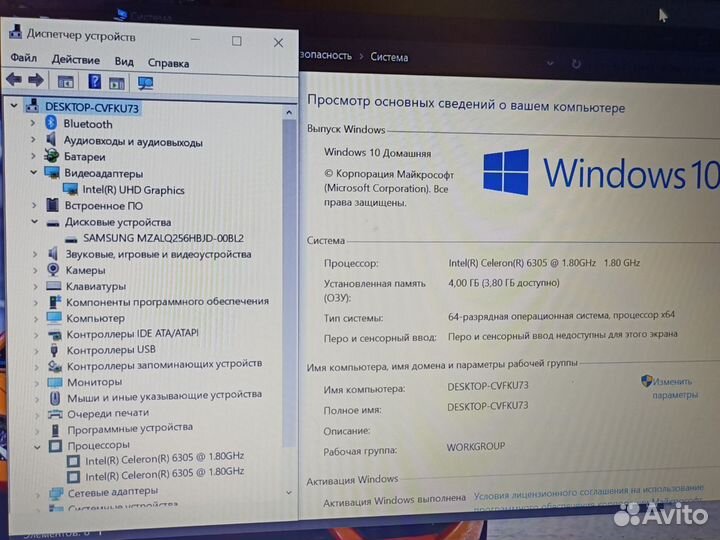Click the Intel(R) UHD Graphics device icon
This screenshot has width=720, height=540.
click(70, 189)
